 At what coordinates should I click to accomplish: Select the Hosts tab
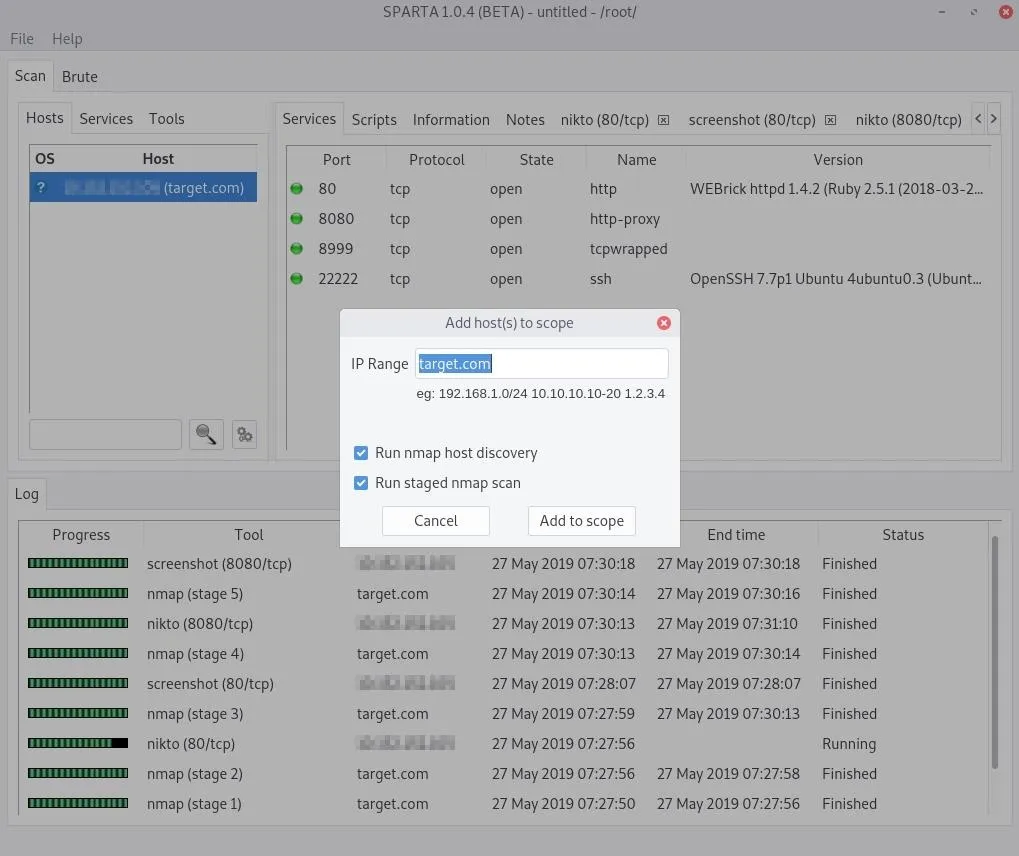[45, 118]
